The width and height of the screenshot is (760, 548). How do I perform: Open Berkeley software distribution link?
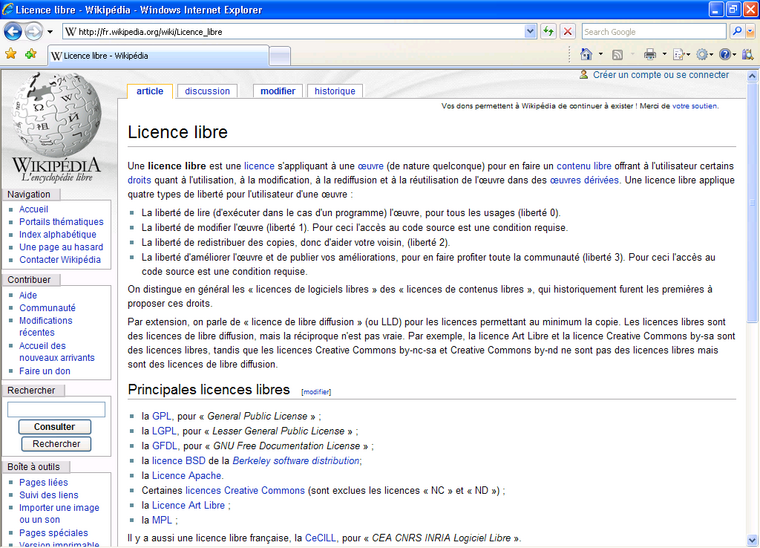coord(296,461)
